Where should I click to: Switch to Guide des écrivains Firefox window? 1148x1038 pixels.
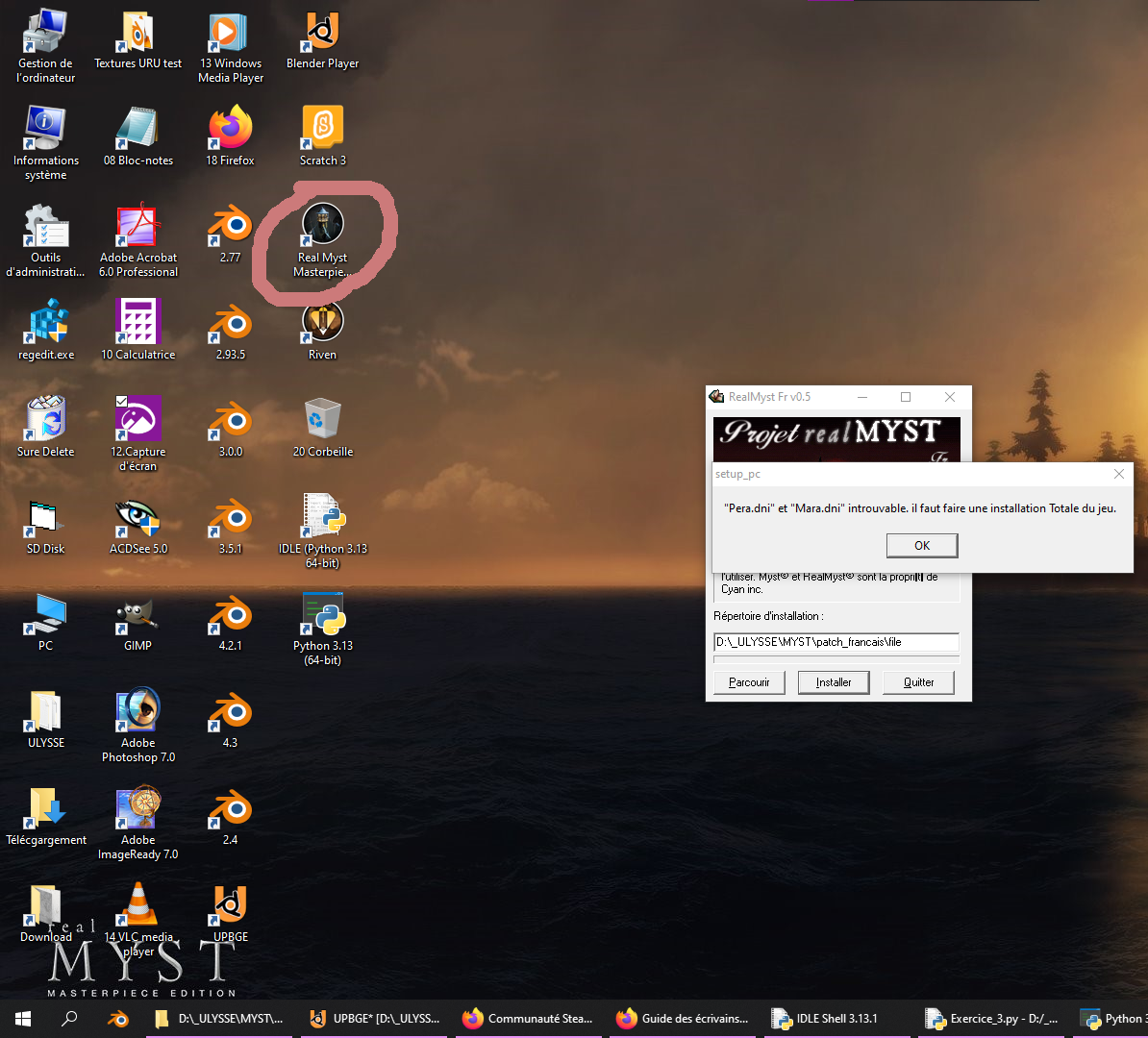[x=683, y=1018]
